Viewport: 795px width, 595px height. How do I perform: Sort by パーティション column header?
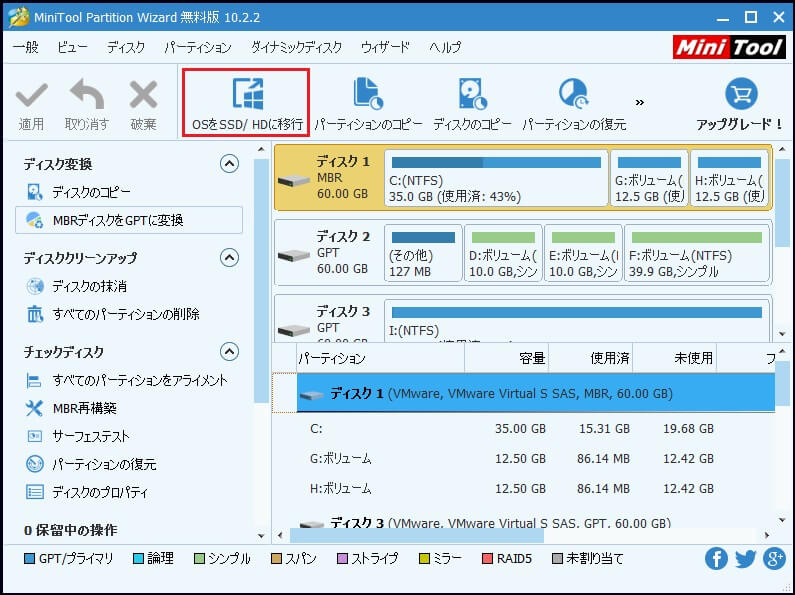[x=380, y=358]
